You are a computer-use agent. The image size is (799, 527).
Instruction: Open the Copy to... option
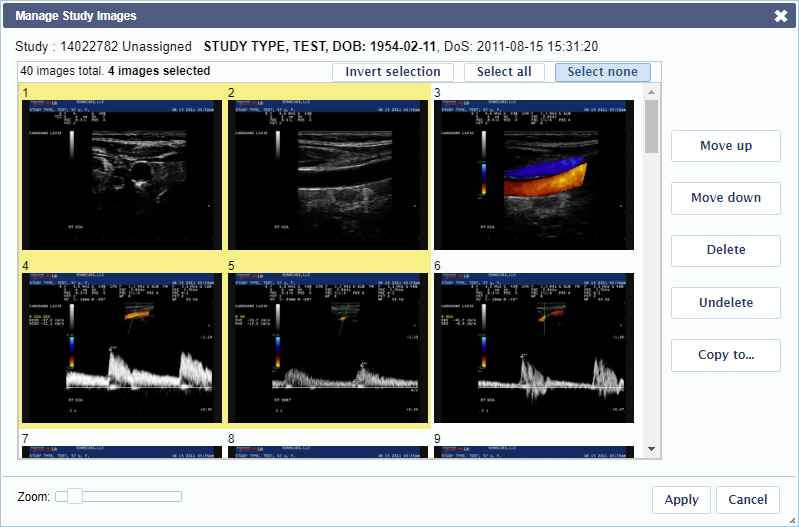point(726,355)
